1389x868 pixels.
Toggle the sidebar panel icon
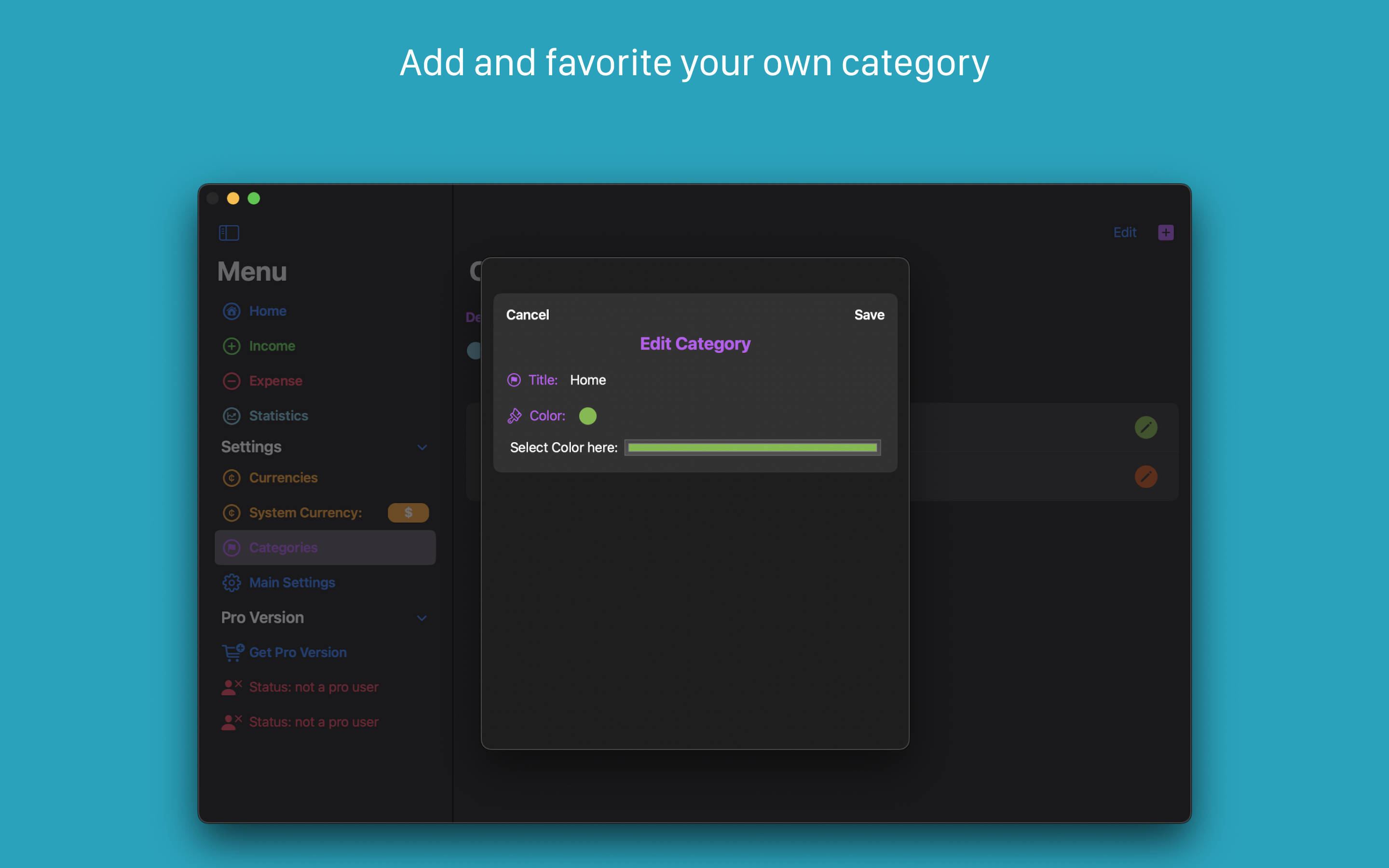[x=229, y=232]
